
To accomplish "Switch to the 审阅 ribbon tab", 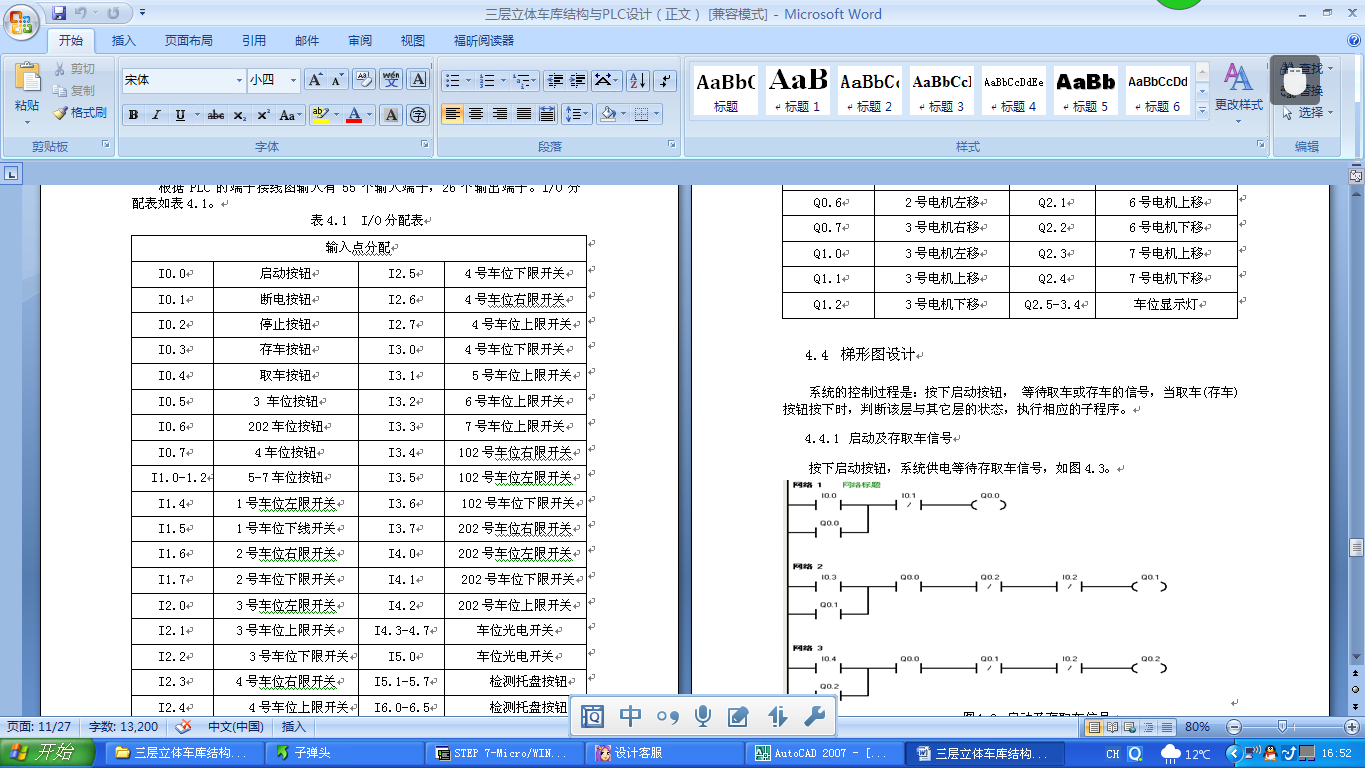I will click(x=360, y=40).
